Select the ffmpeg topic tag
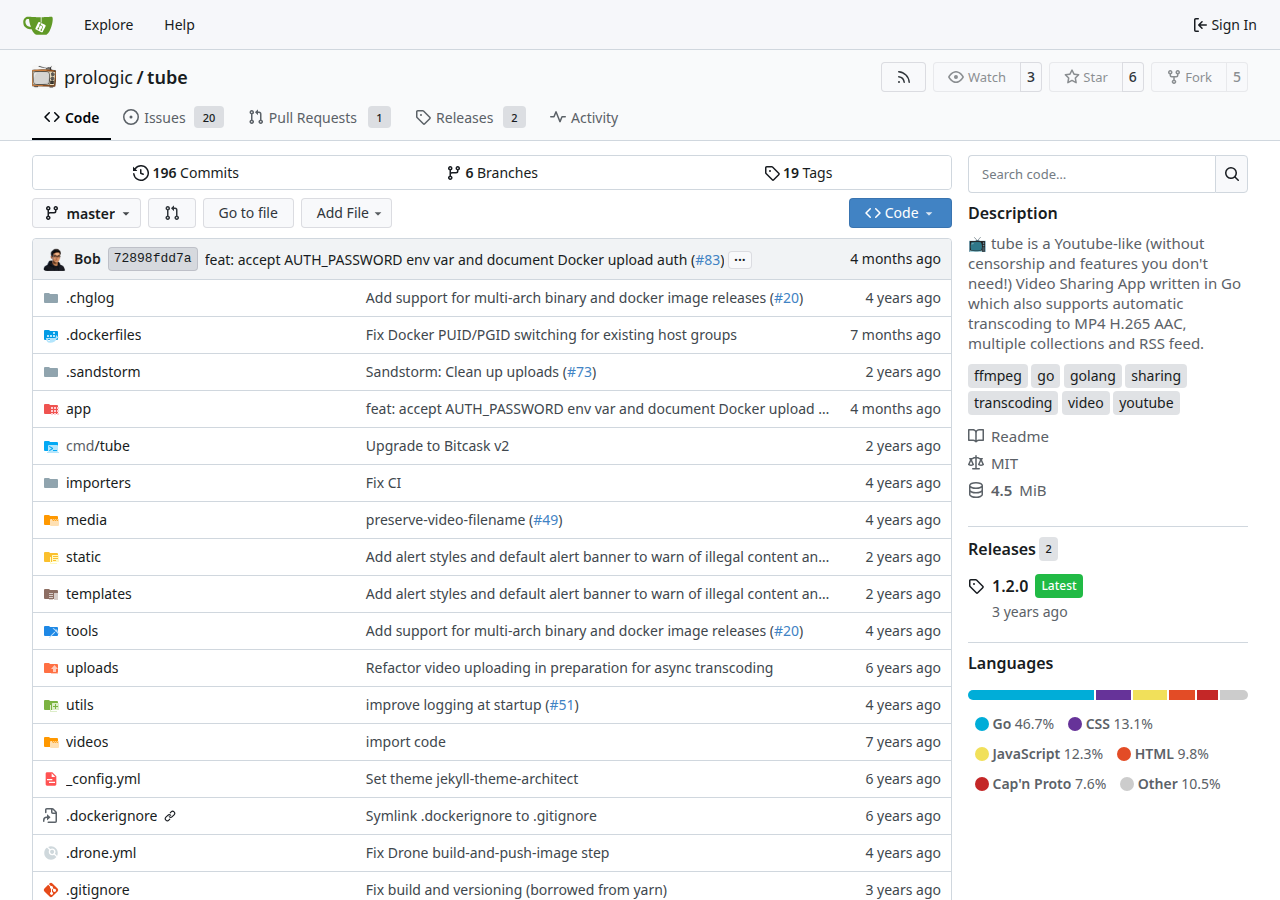This screenshot has width=1280, height=900. click(997, 376)
